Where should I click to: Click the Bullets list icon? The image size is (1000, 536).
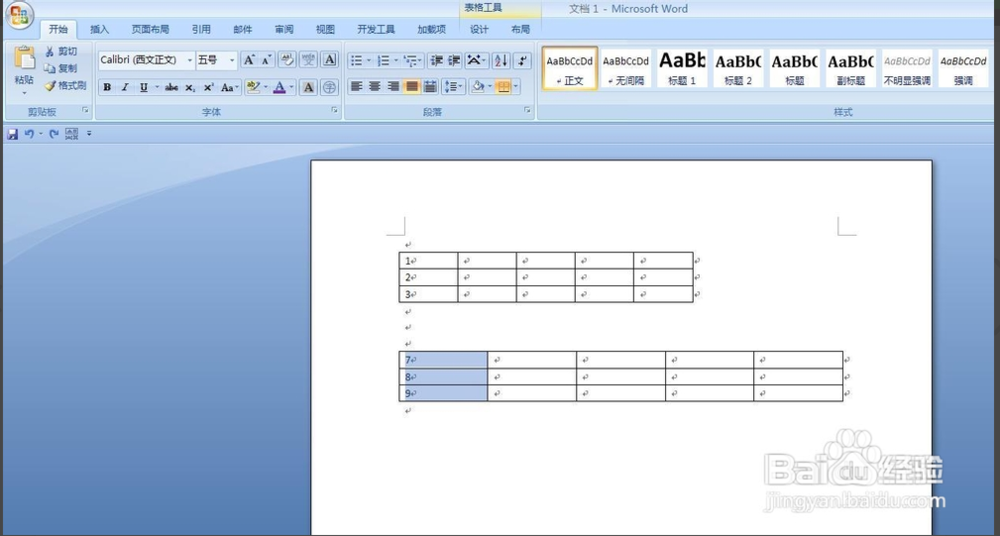[357, 60]
